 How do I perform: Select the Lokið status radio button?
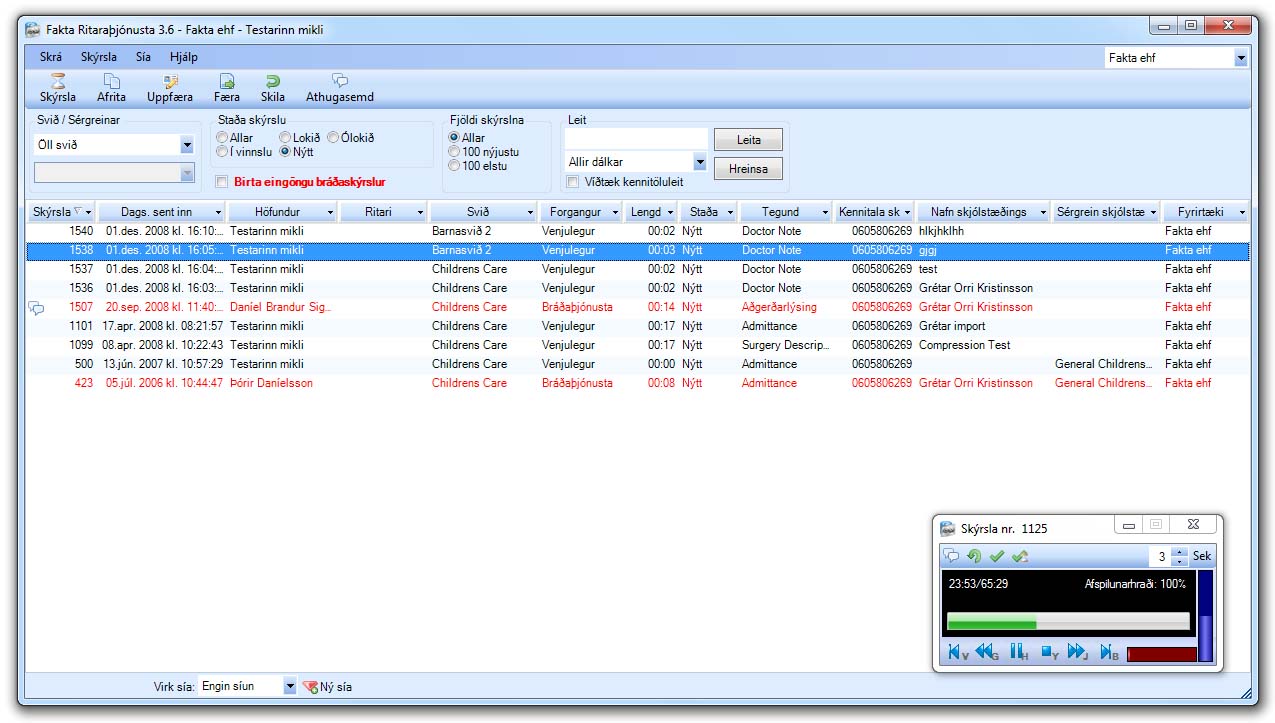285,138
